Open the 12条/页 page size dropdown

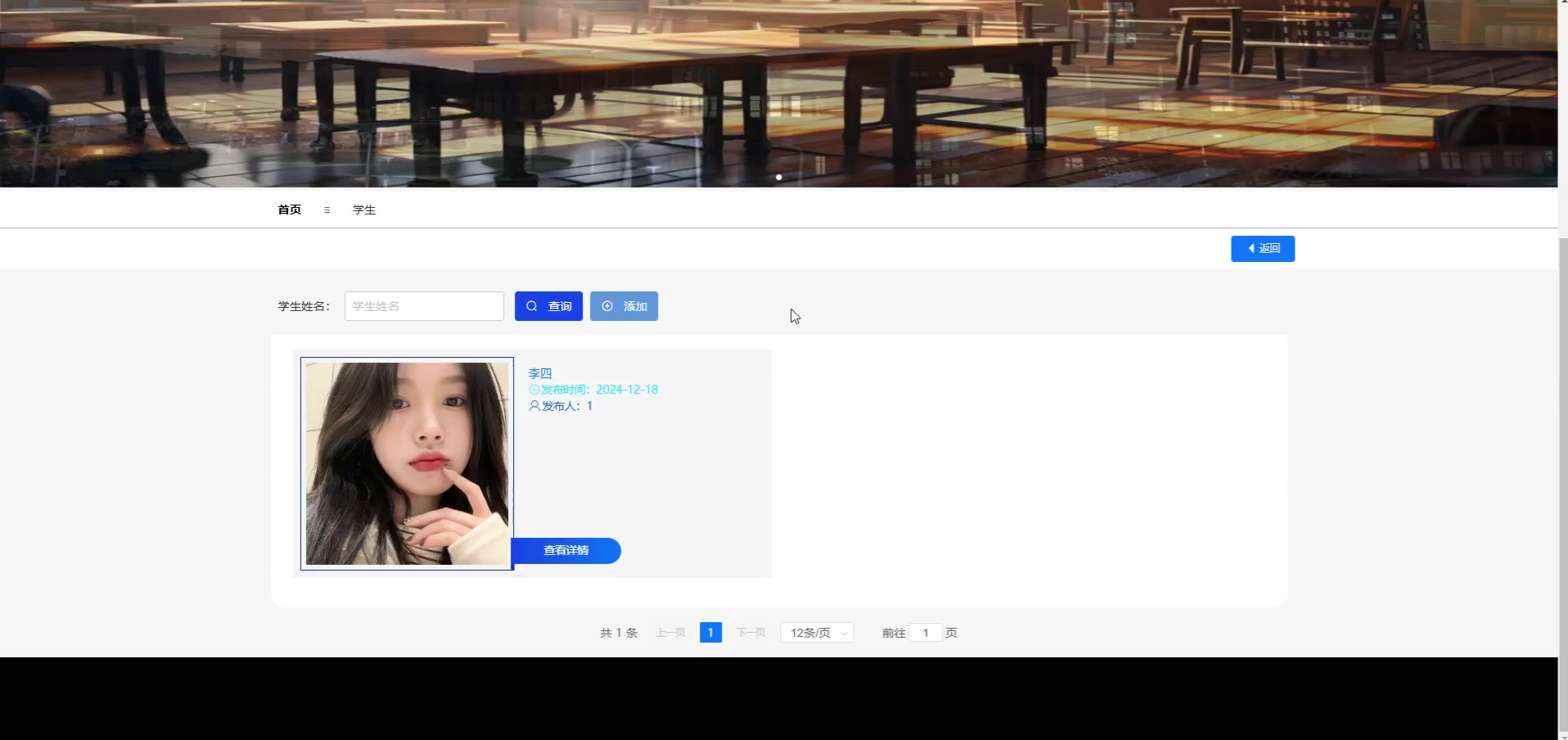[817, 633]
